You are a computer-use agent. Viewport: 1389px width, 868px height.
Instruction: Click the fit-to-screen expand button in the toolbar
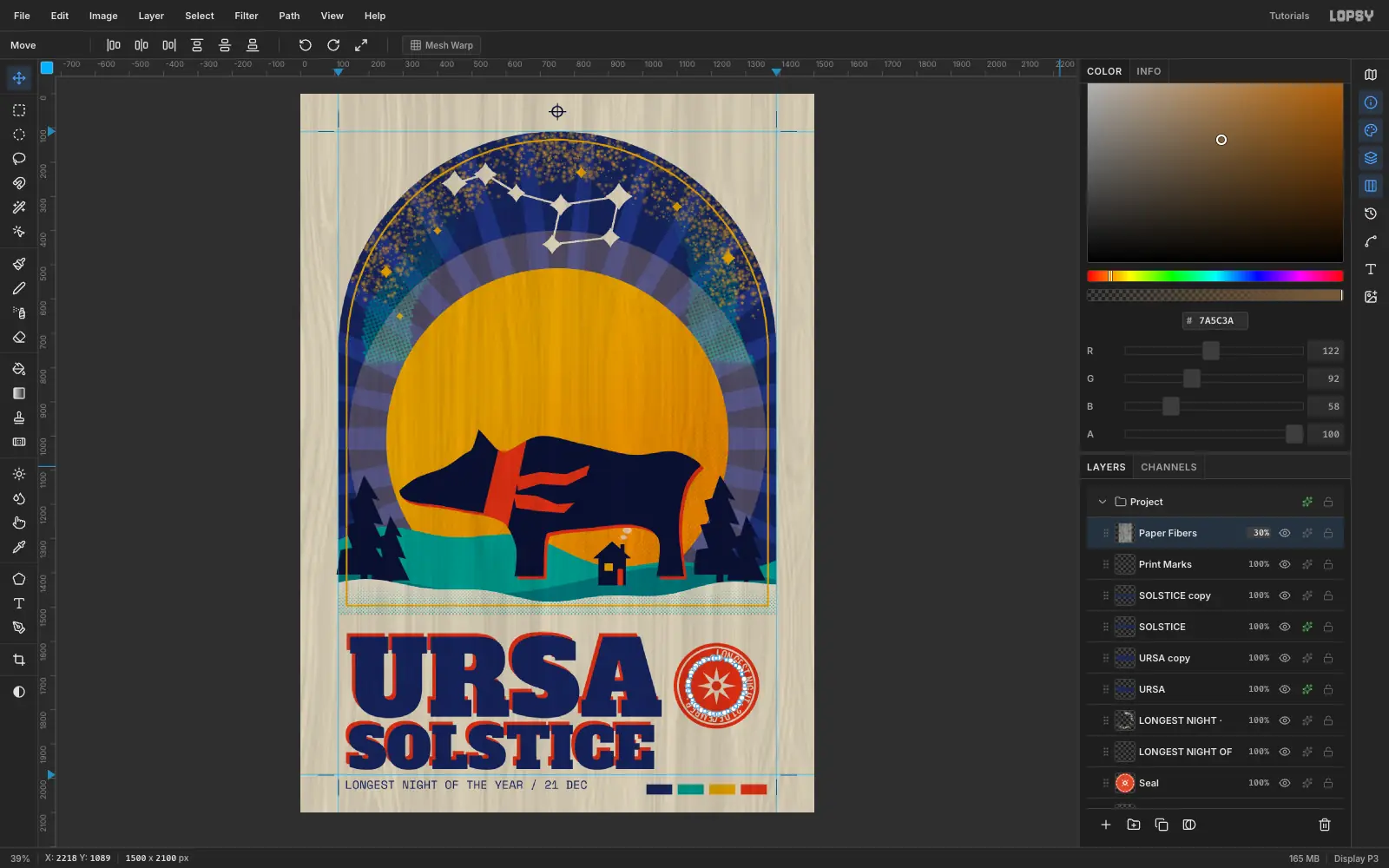[361, 45]
